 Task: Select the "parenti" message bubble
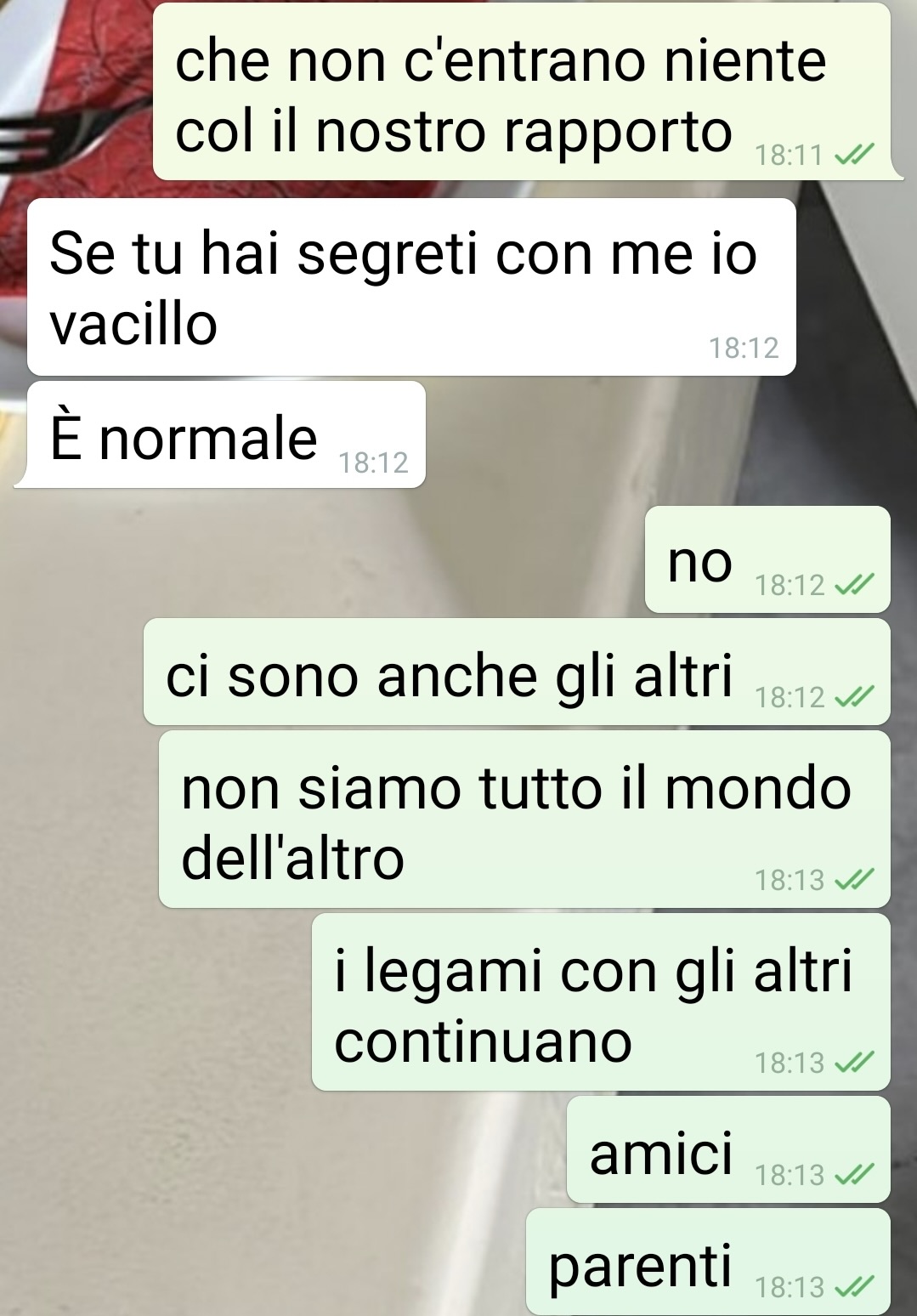coord(708,1262)
